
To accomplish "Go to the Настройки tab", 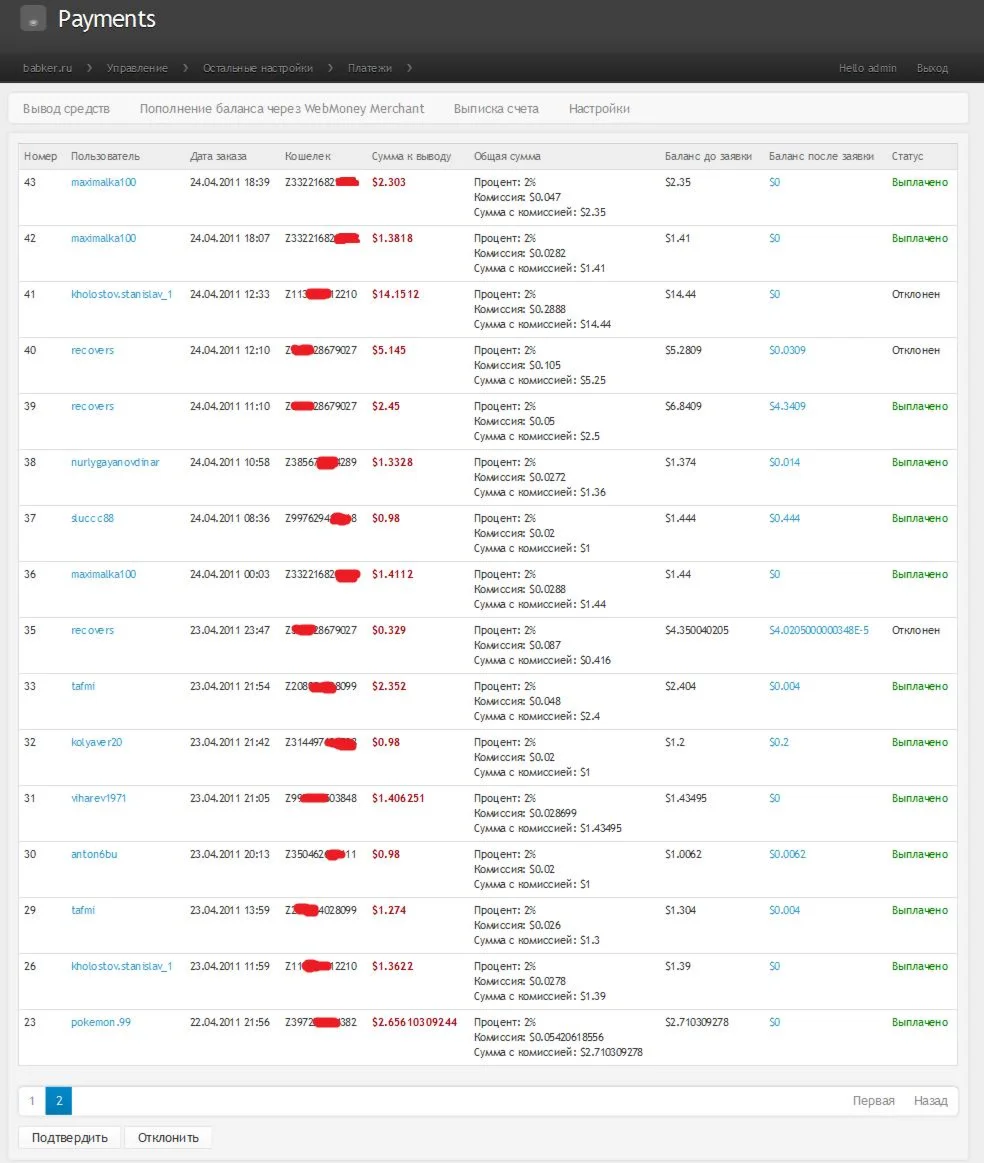I will (x=599, y=109).
